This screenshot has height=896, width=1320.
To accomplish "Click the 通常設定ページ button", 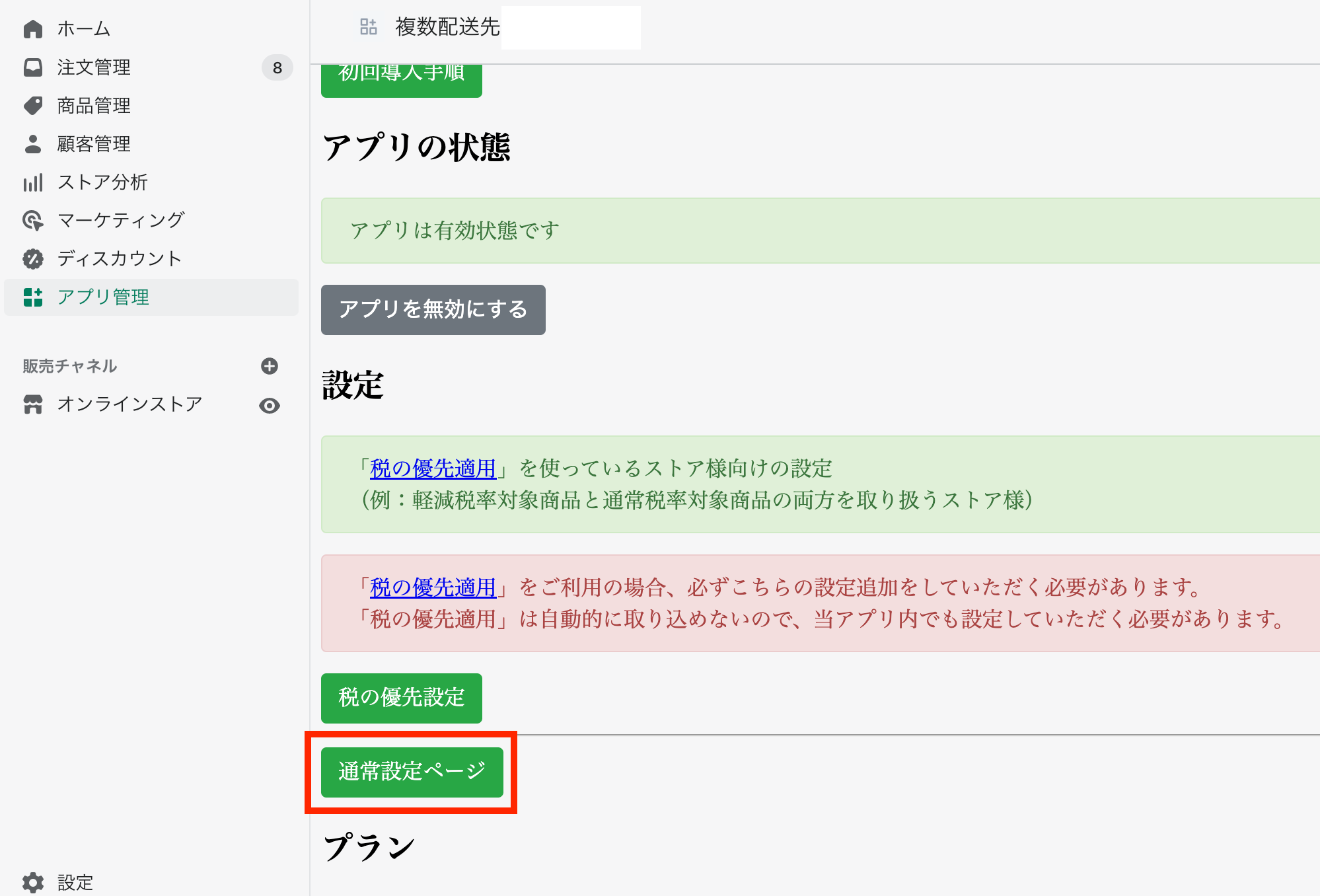I will pos(412,772).
